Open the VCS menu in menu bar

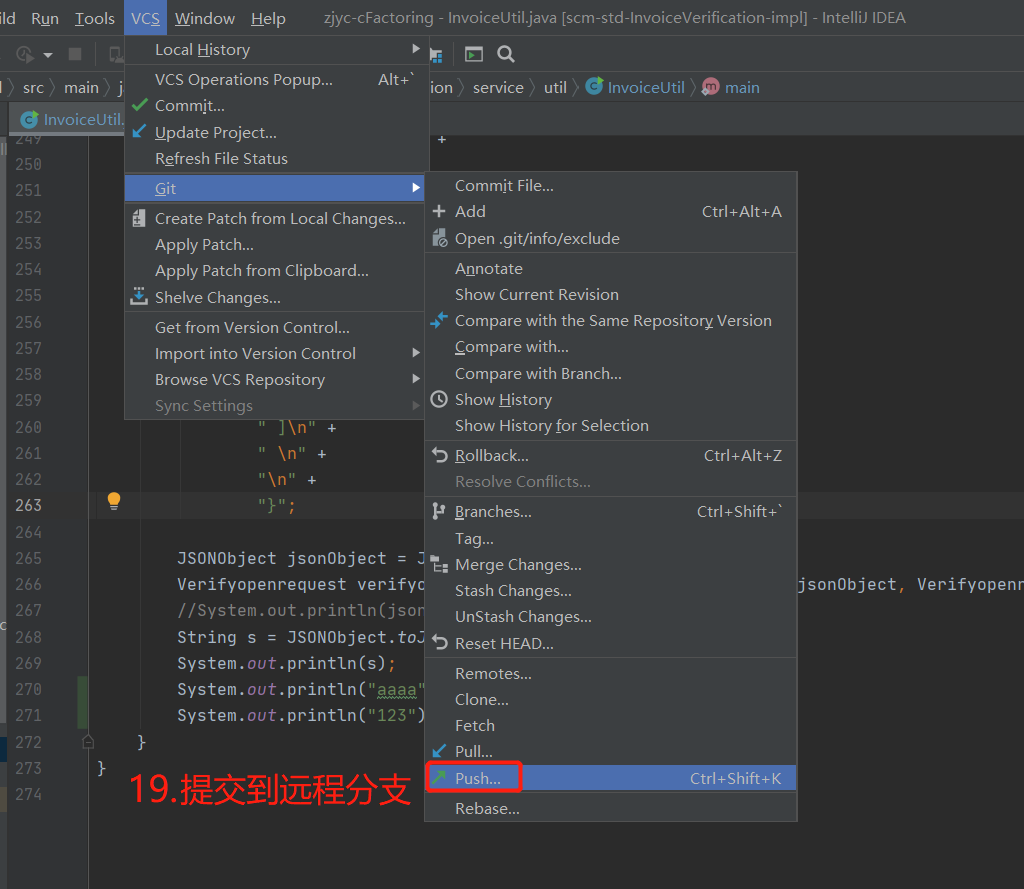[145, 18]
